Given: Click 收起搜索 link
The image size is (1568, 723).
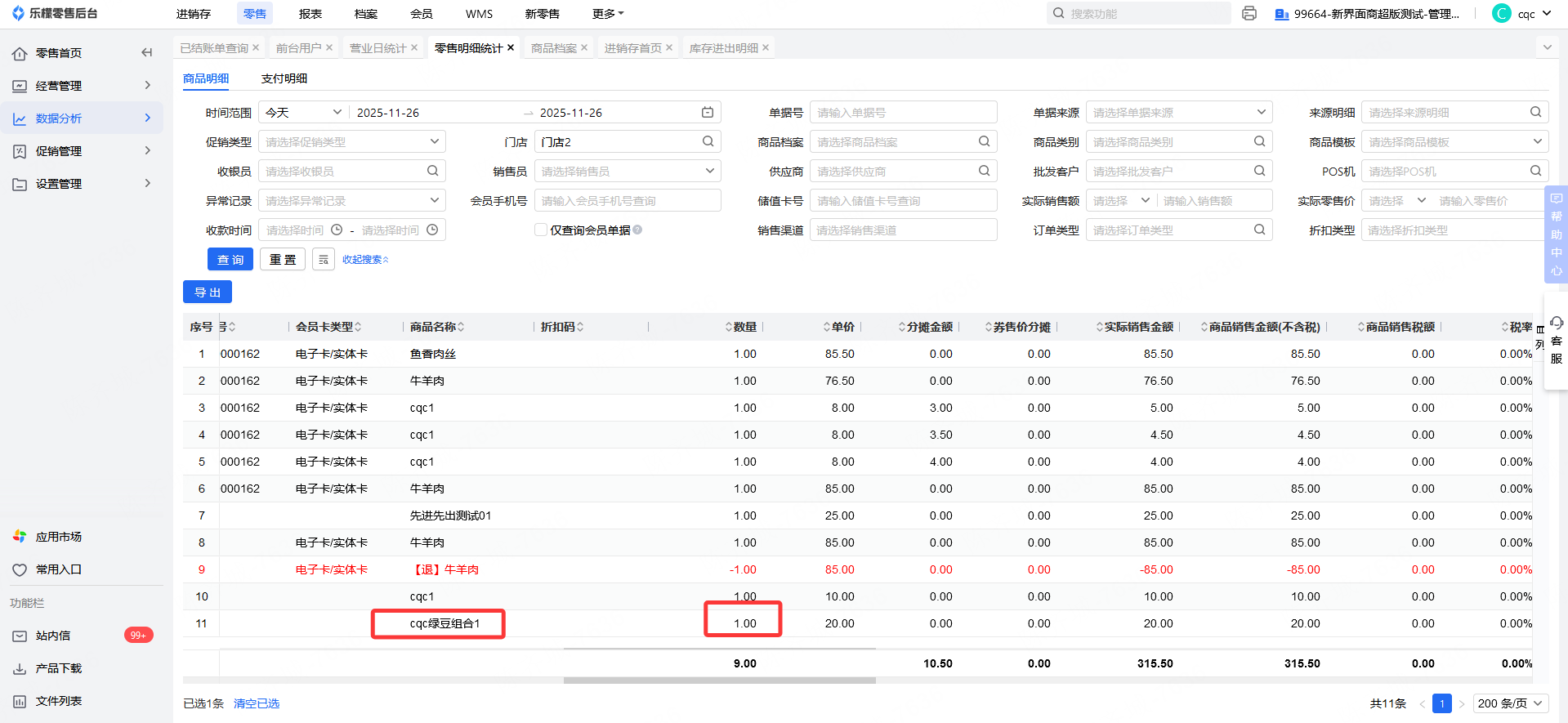Looking at the screenshot, I should coord(365,260).
